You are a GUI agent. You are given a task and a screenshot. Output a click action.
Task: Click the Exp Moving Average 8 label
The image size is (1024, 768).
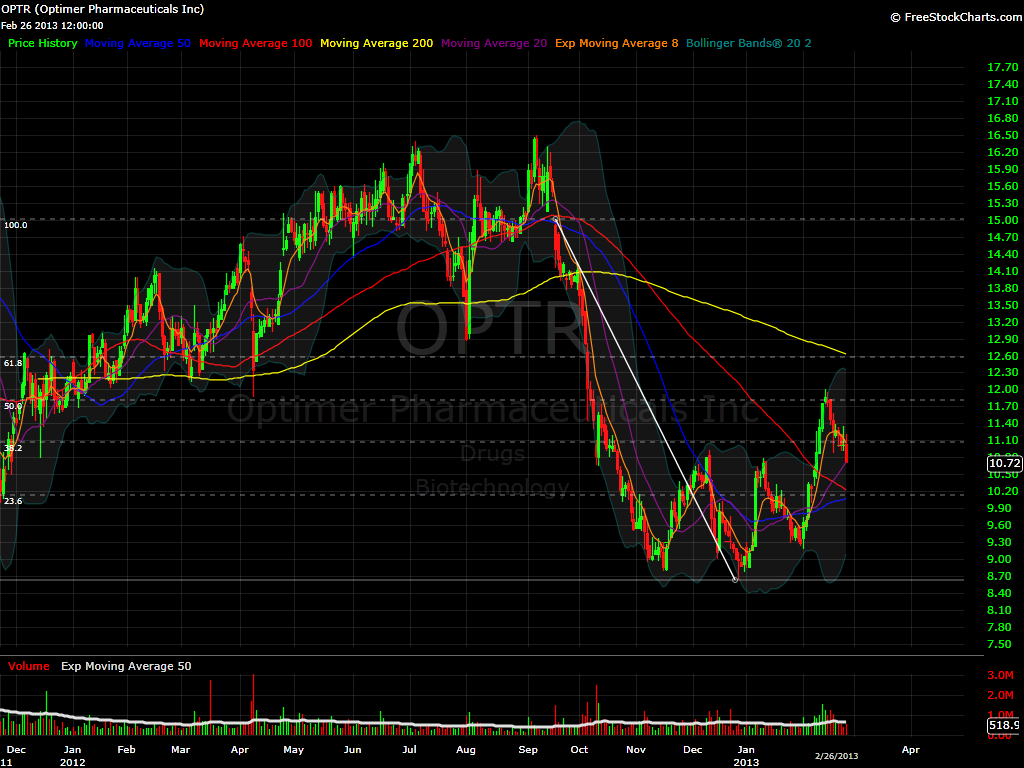616,43
